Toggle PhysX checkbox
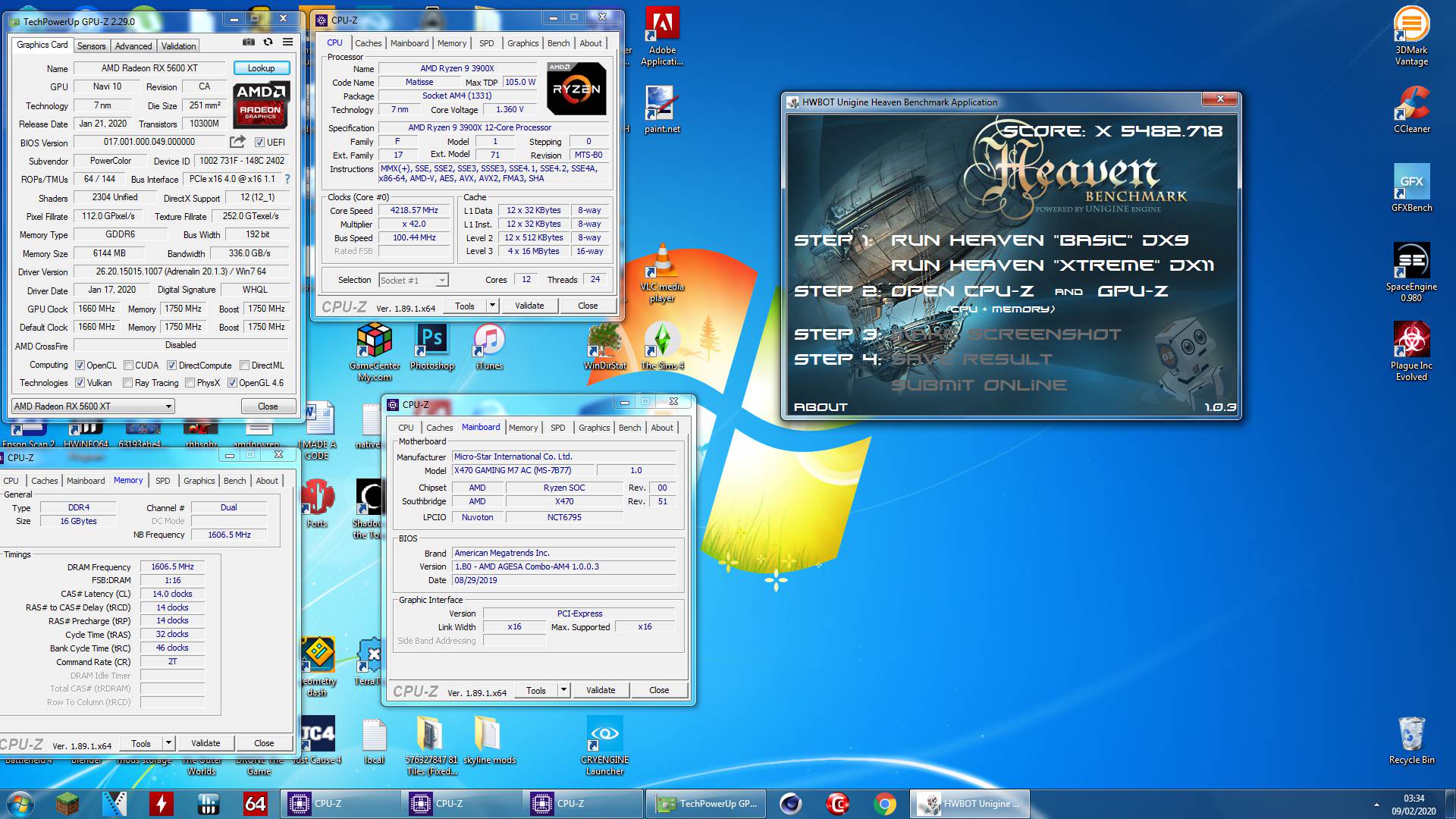Image resolution: width=1456 pixels, height=819 pixels. click(x=190, y=383)
